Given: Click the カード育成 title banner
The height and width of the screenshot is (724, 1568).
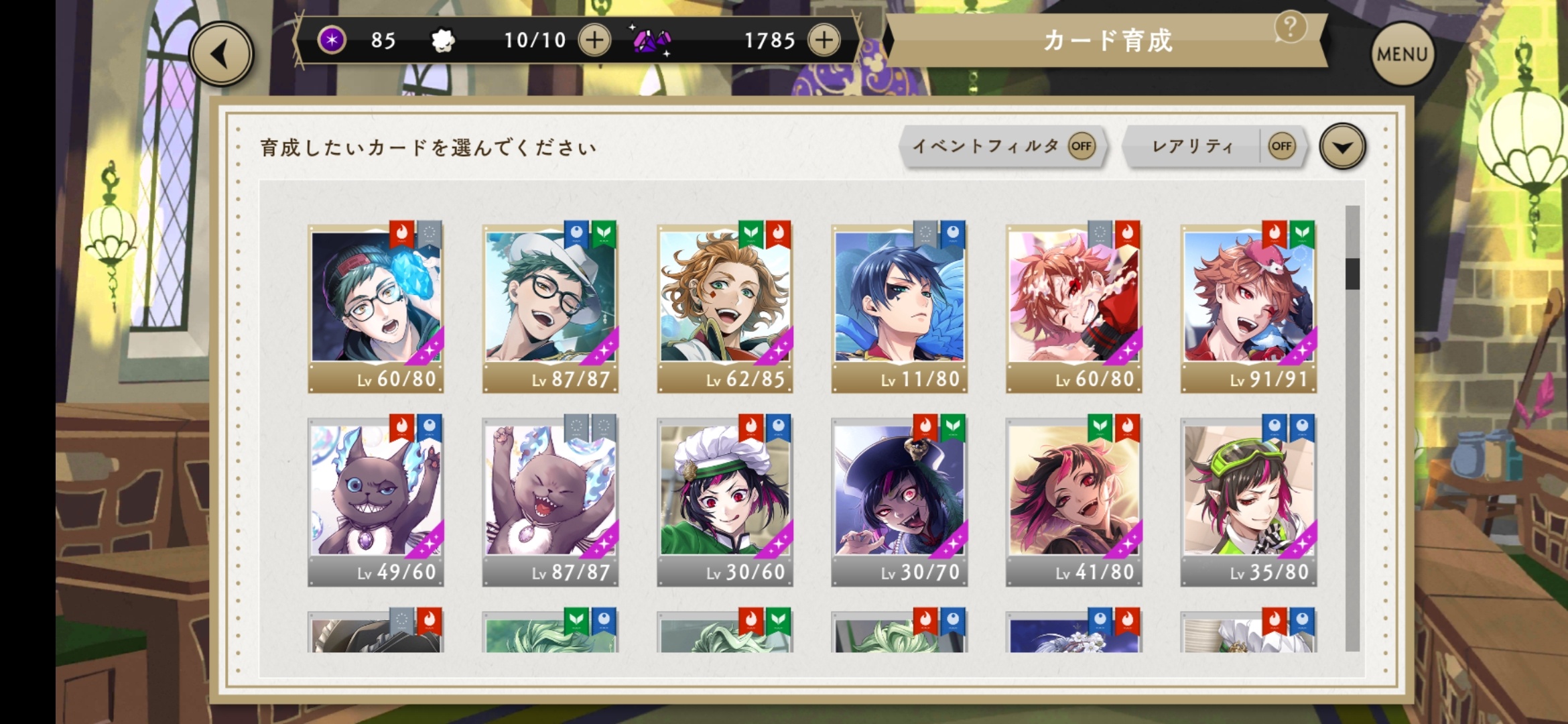Looking at the screenshot, I should [x=1107, y=40].
